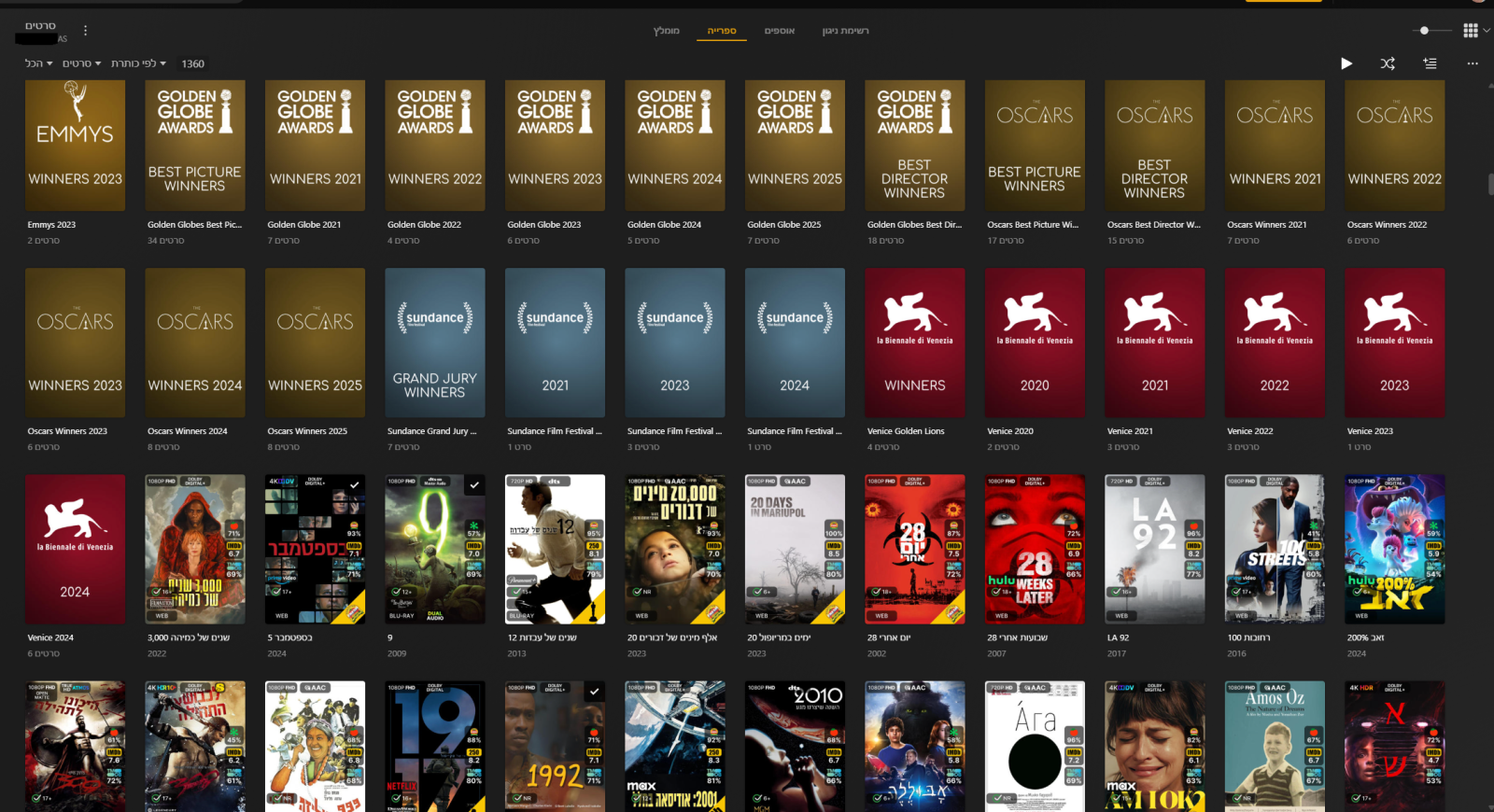Toggle watched checkmark on 5 בספטמבר poster
The height and width of the screenshot is (812, 1494).
[x=354, y=485]
